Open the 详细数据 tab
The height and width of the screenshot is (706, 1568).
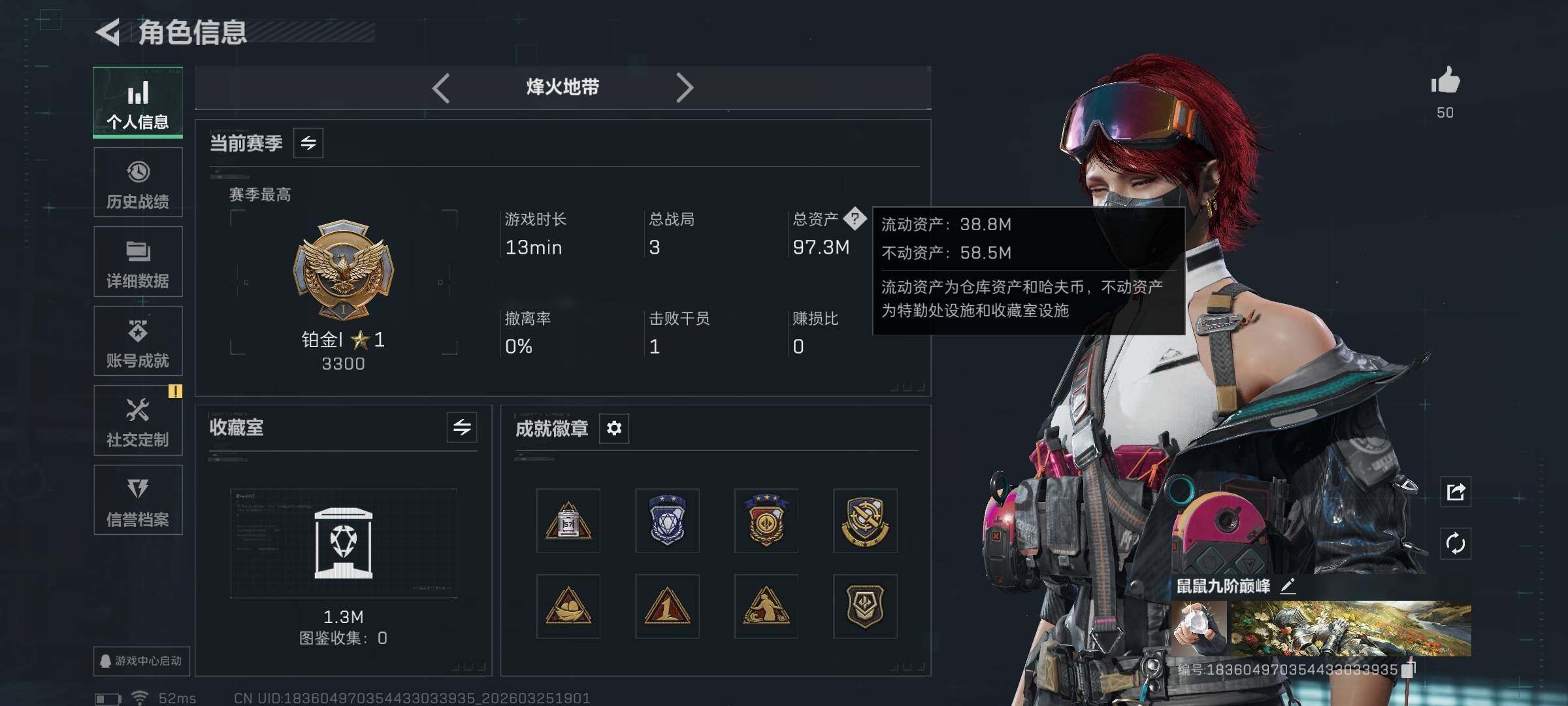[x=138, y=262]
